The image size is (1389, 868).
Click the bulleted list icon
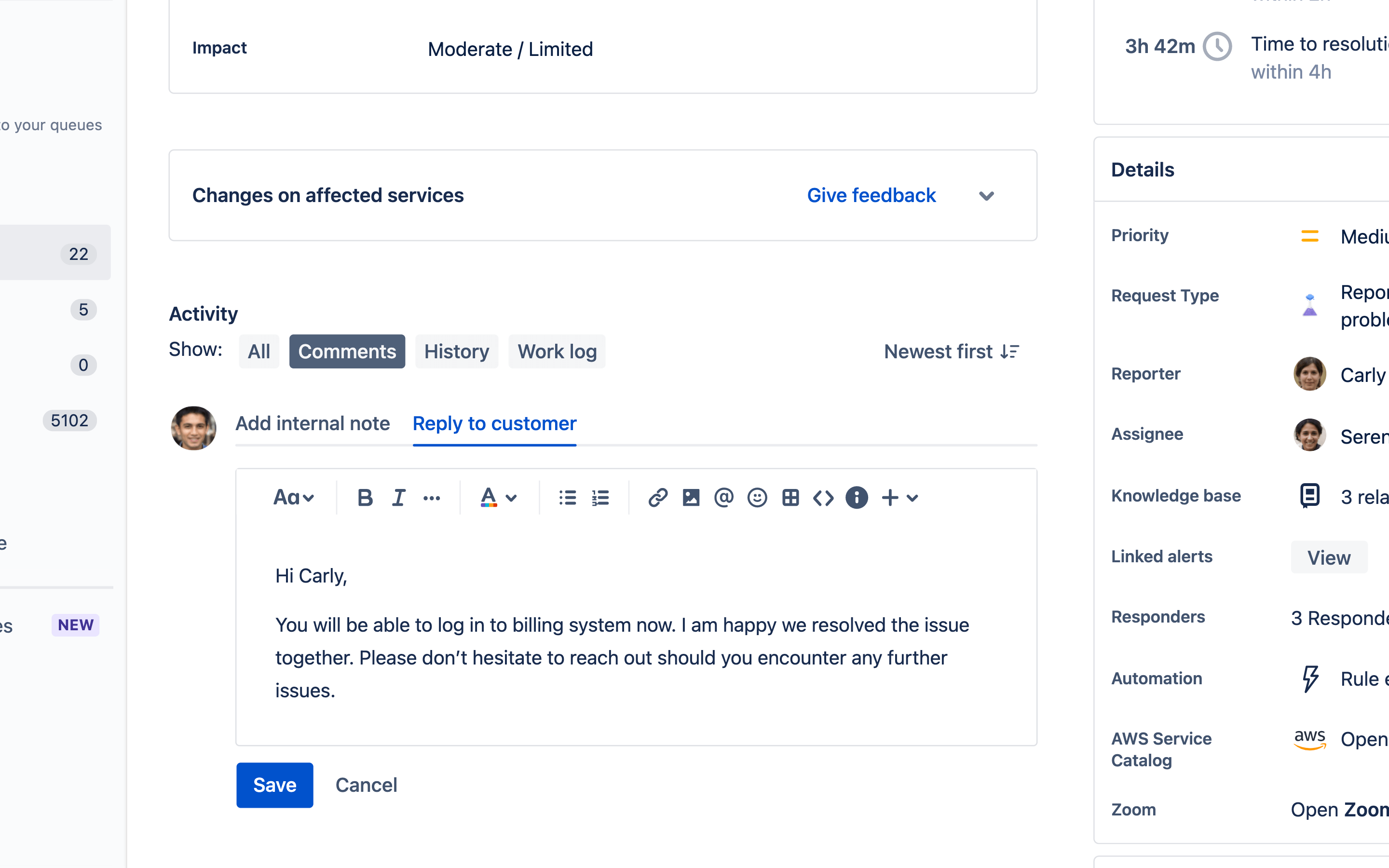pyautogui.click(x=566, y=496)
